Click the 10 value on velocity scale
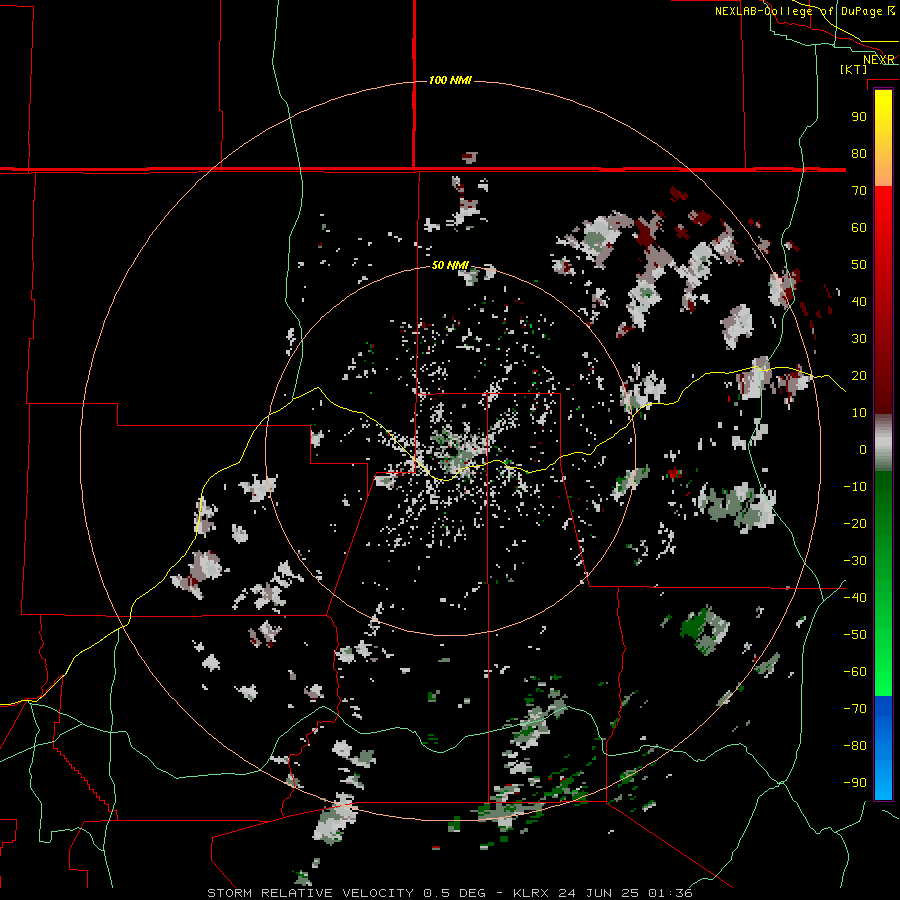Viewport: 900px width, 900px height. 859,413
